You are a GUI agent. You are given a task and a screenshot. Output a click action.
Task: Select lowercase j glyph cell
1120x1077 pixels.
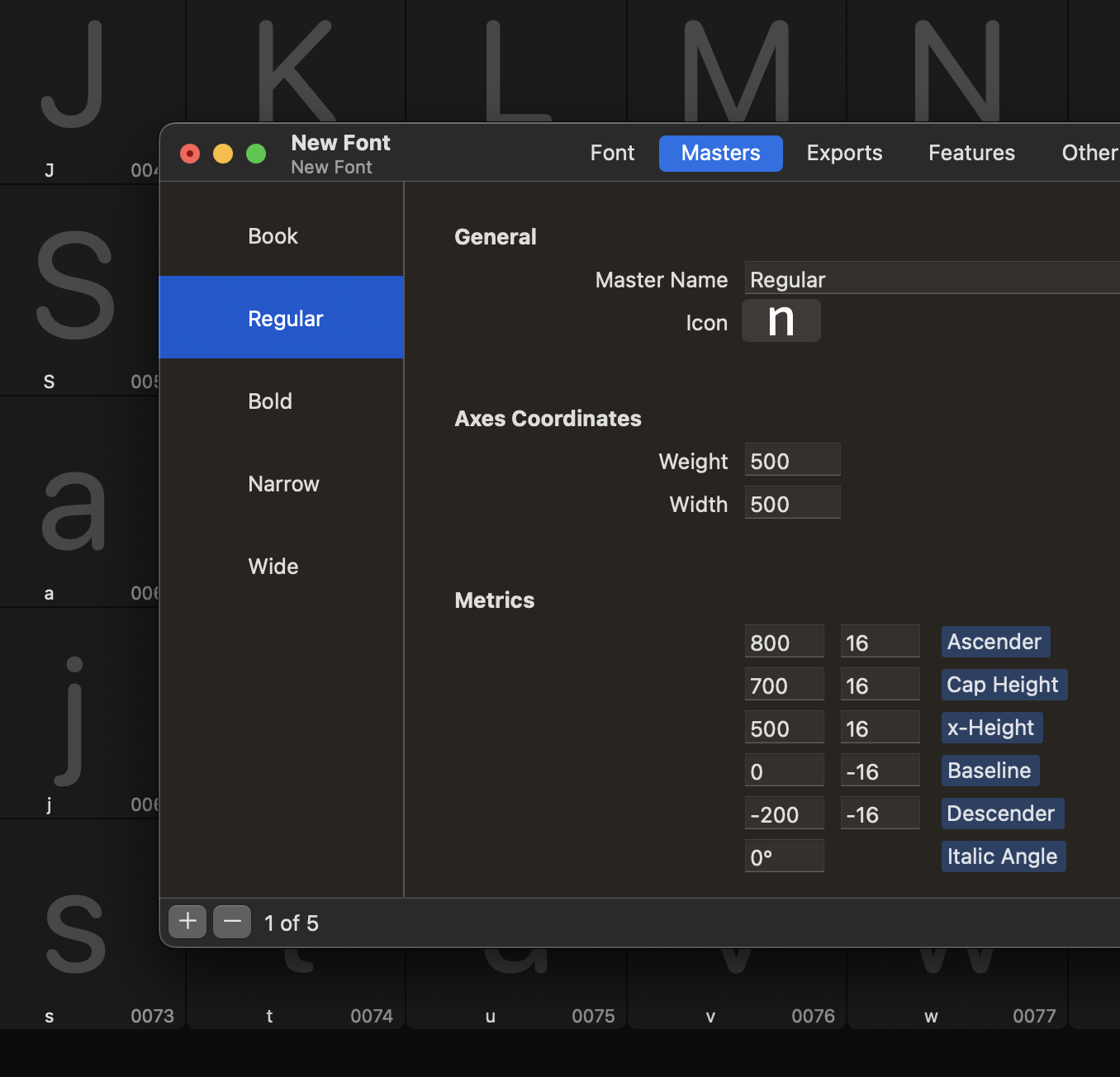(78, 713)
